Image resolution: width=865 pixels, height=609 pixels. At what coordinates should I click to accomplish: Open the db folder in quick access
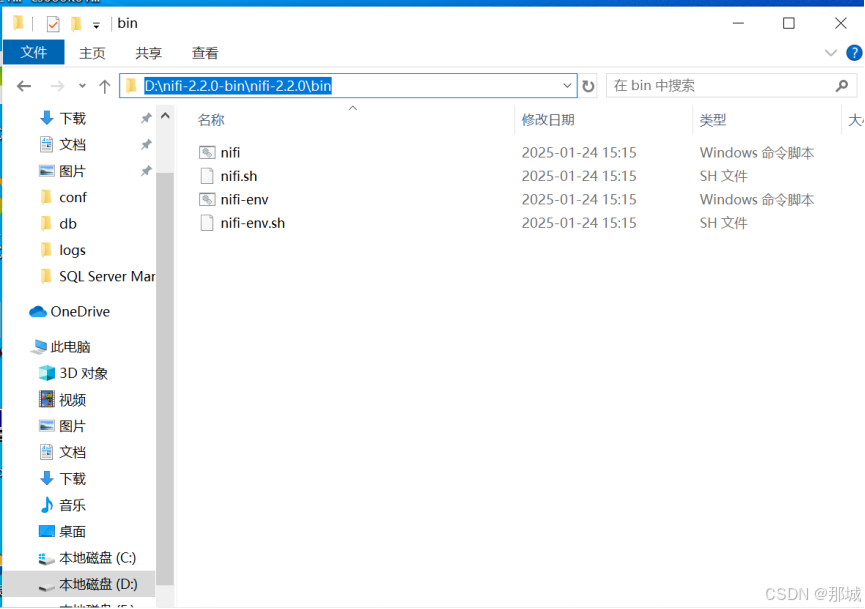coord(68,224)
